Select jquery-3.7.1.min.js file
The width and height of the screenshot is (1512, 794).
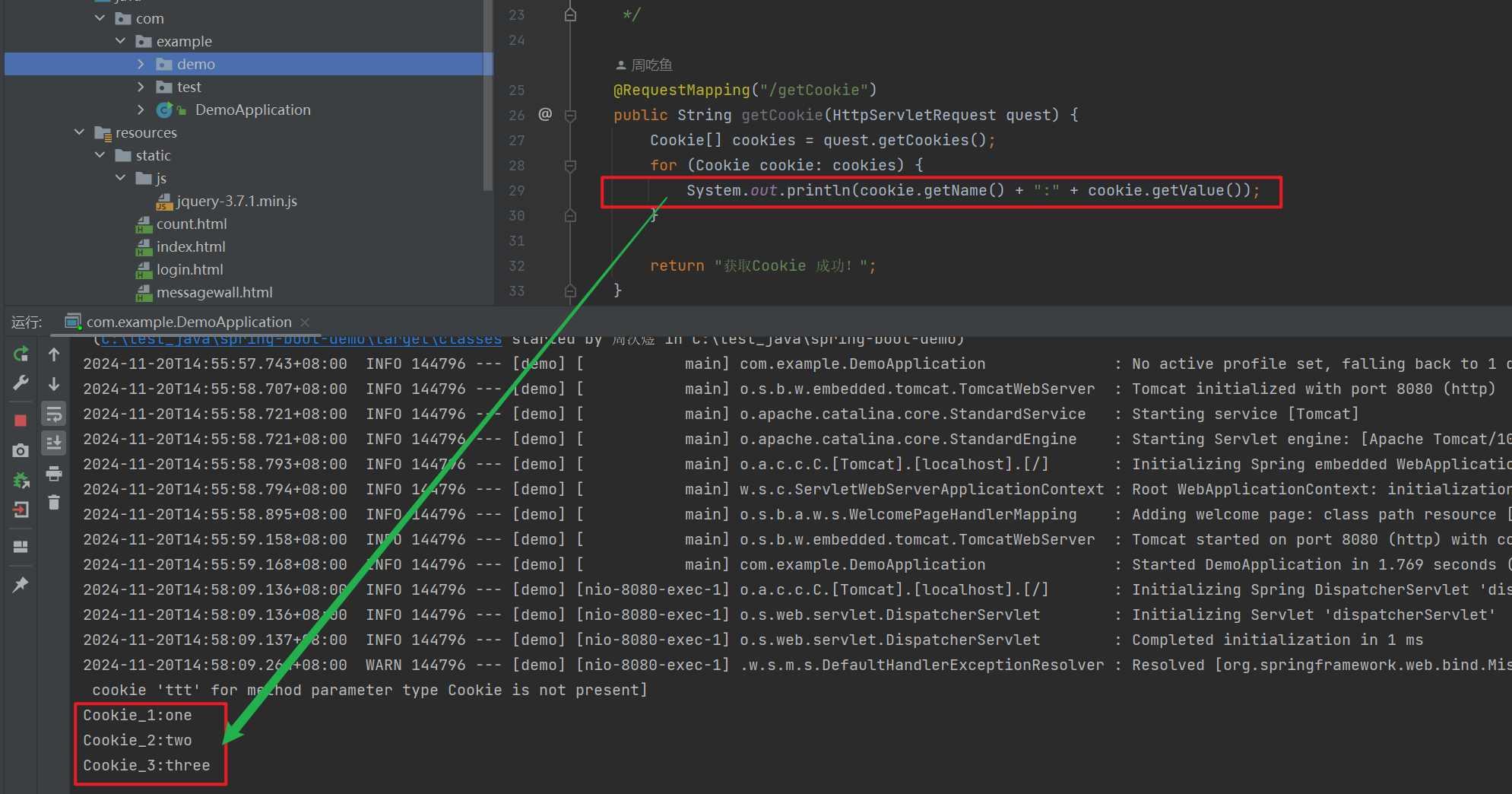[236, 201]
